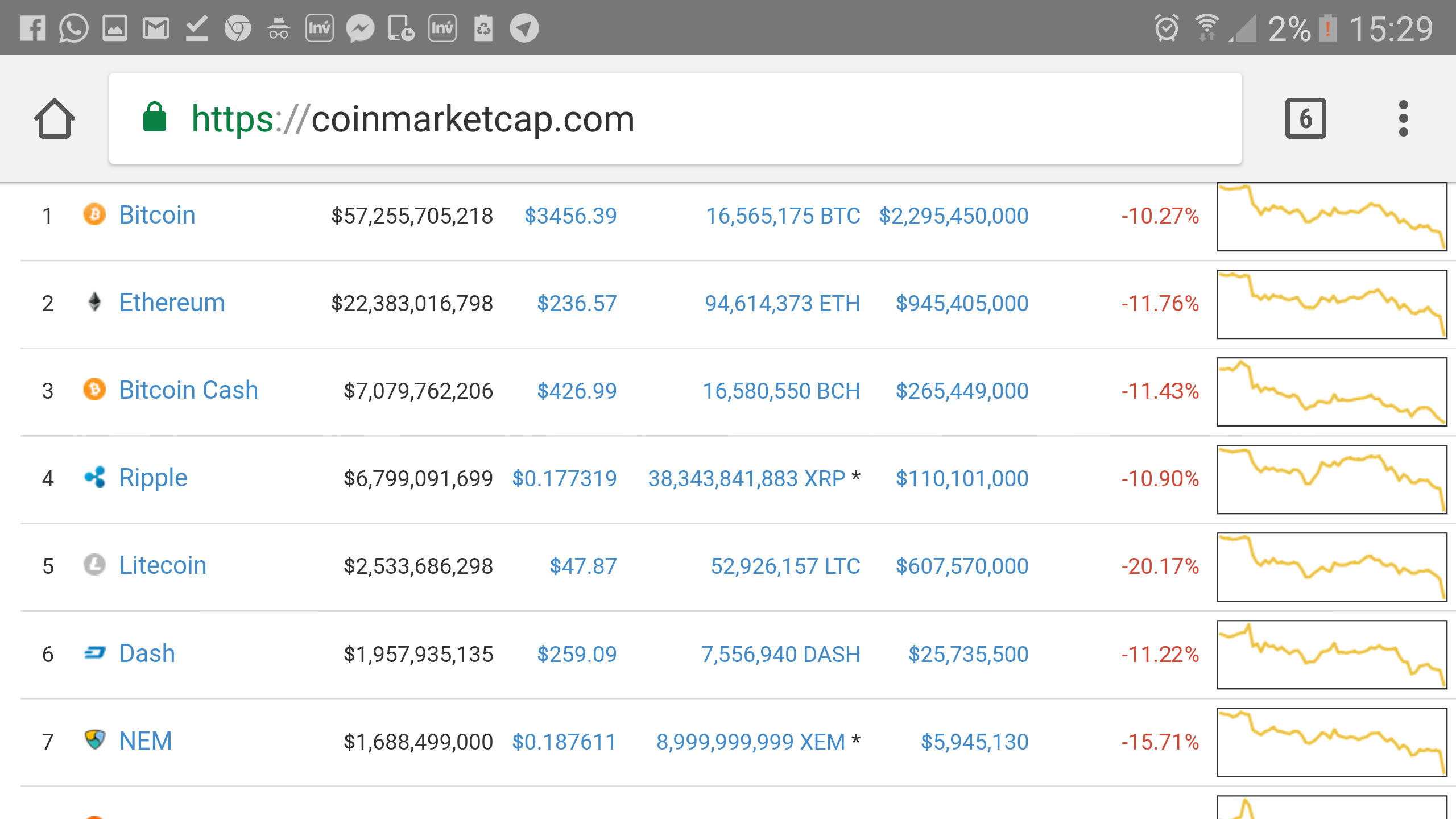Tap Ripple price $0.177319
1456x819 pixels.
[564, 478]
